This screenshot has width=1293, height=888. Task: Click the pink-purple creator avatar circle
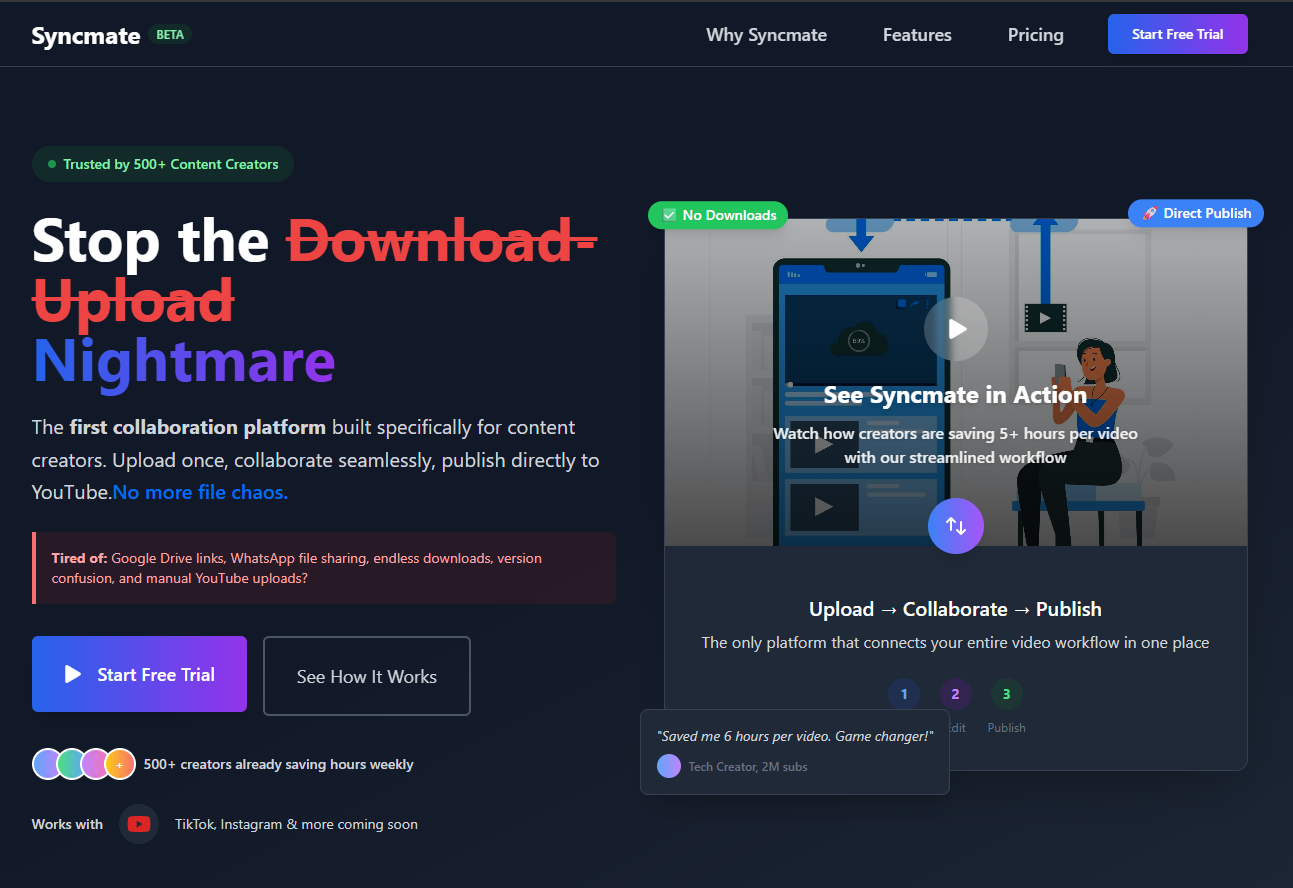(x=96, y=764)
